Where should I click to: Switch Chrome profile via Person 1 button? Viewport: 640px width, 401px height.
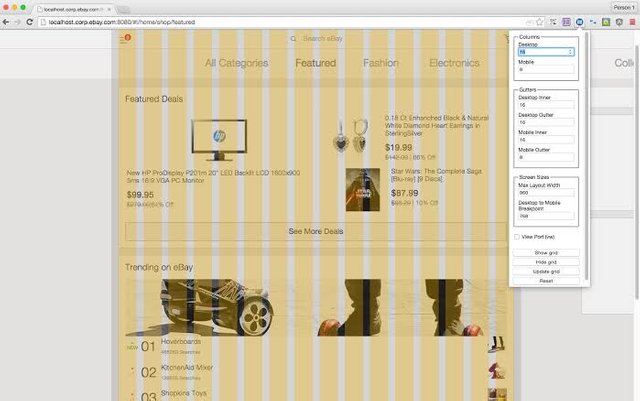[624, 7]
